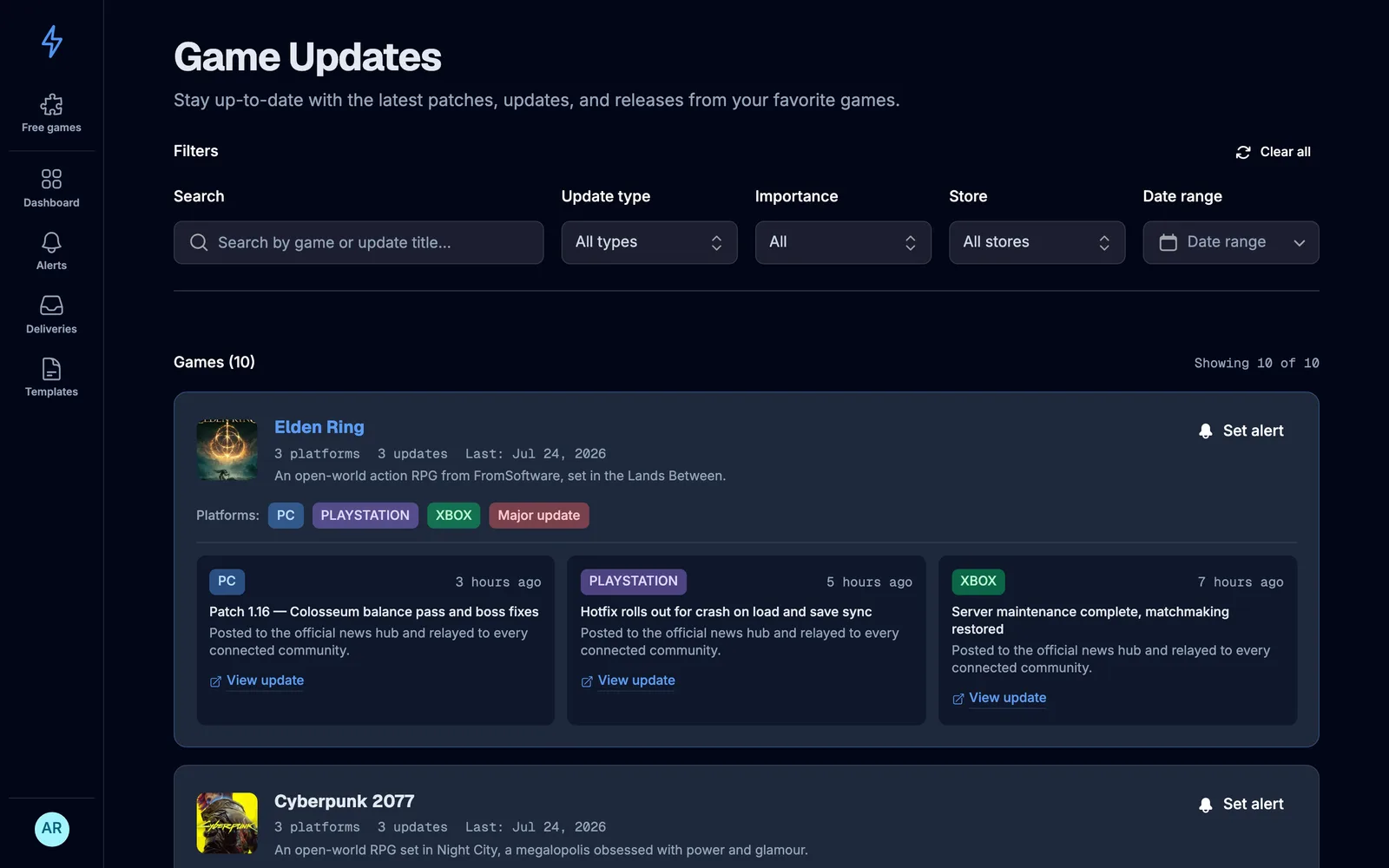
Task: Click the Major update badge
Action: [x=539, y=516]
